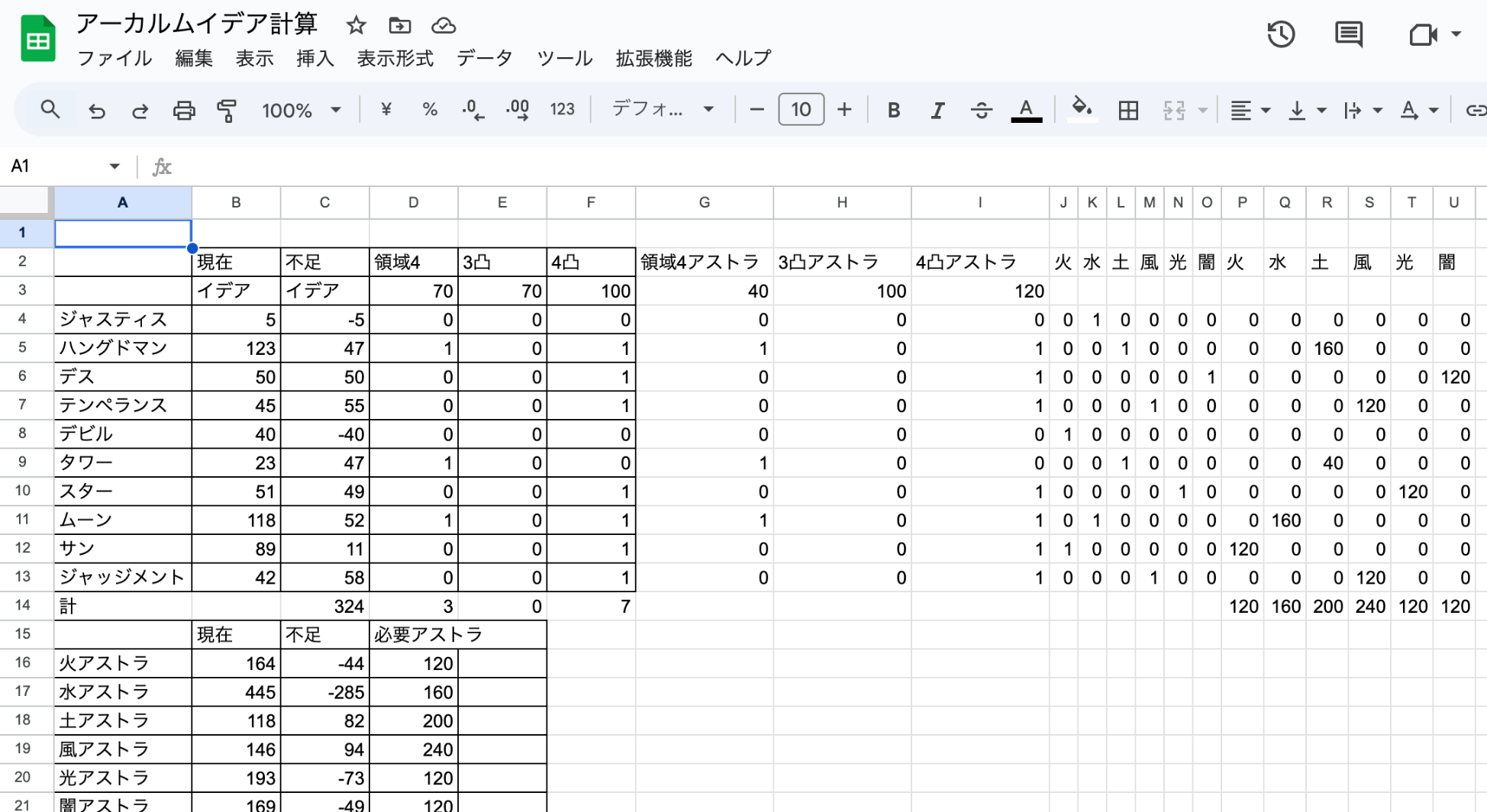Increase font size with plus button
The height and width of the screenshot is (812, 1487).
[844, 110]
